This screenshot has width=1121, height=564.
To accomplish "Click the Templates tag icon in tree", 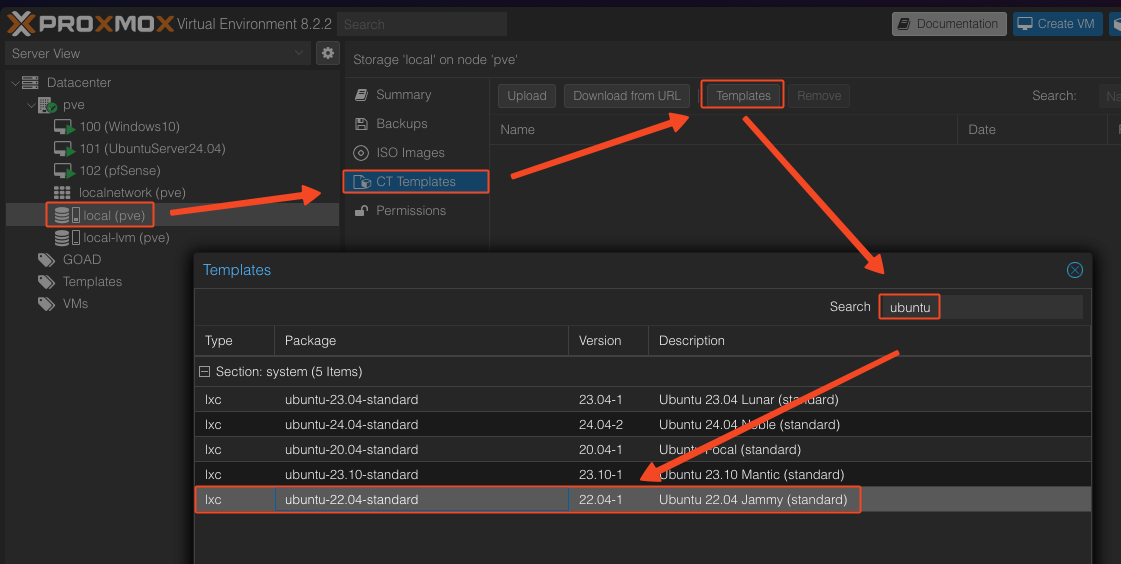I will (46, 282).
